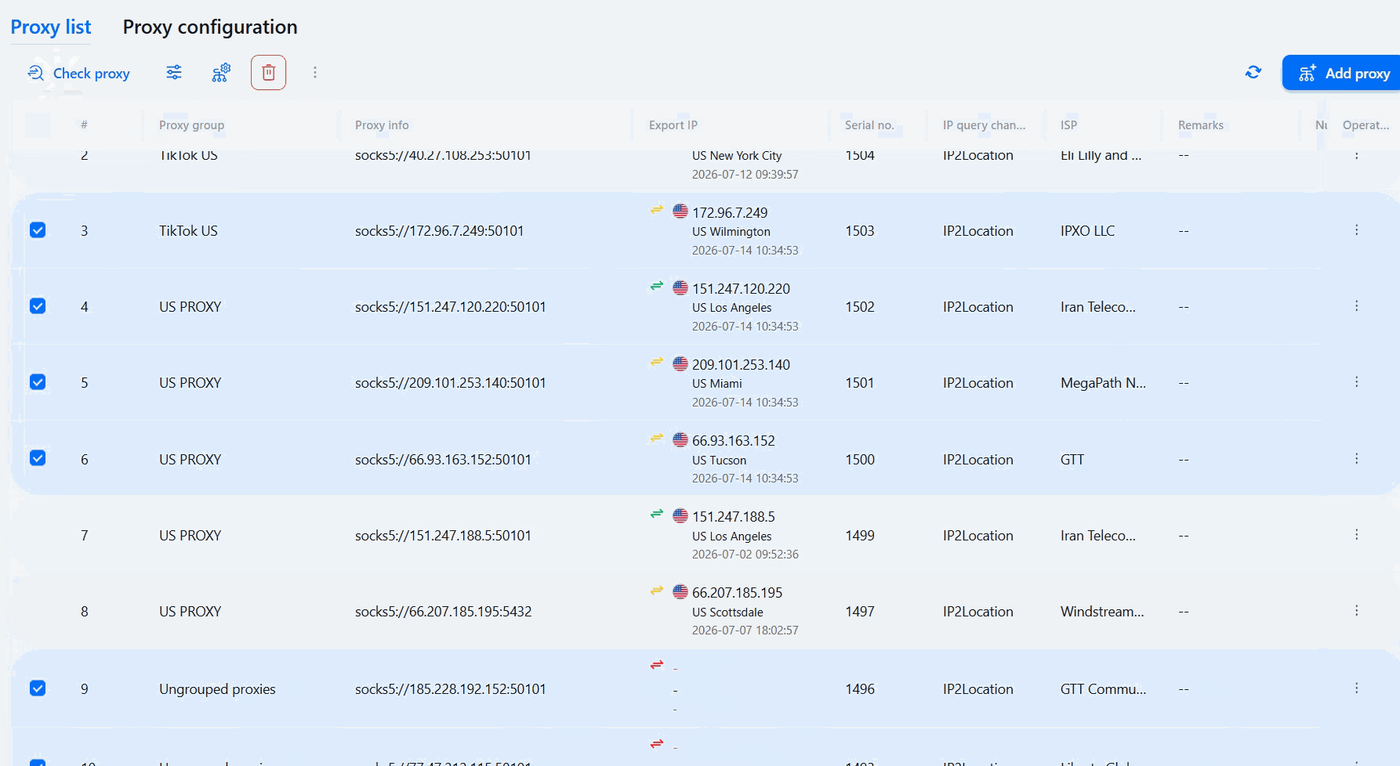
Task: Open row actions for proxy 209.101.253.140
Action: (1356, 382)
